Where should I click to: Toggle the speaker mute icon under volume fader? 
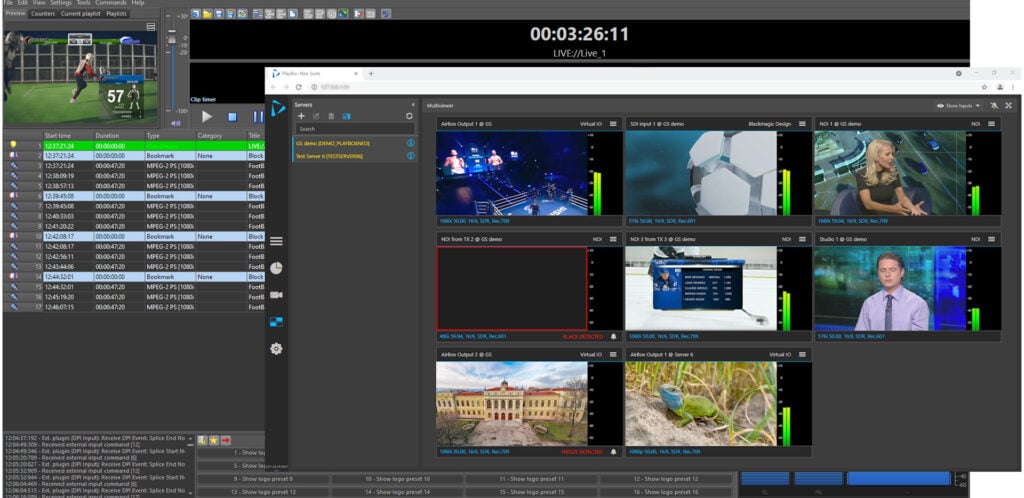click(175, 123)
